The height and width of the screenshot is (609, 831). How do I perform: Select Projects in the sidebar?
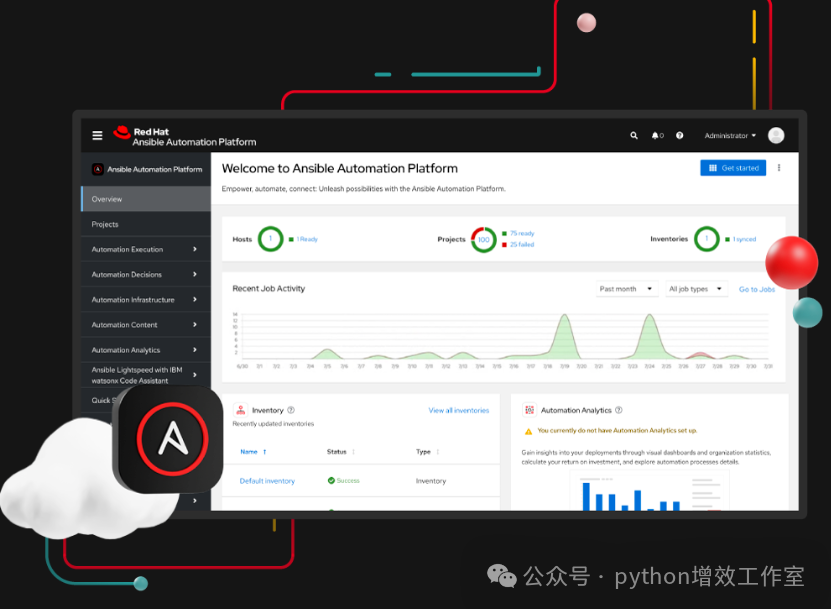(x=146, y=224)
